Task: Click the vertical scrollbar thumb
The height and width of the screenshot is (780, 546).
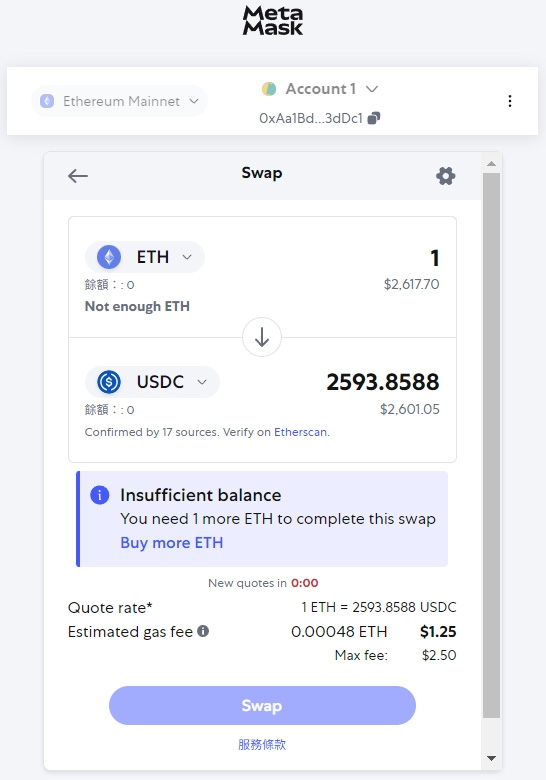Action: (x=491, y=445)
